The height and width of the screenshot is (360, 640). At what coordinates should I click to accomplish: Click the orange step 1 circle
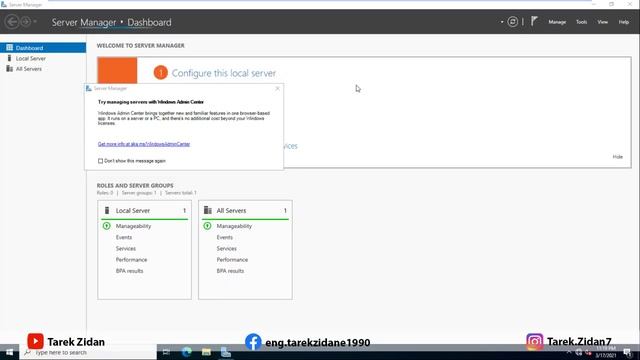tap(160, 73)
